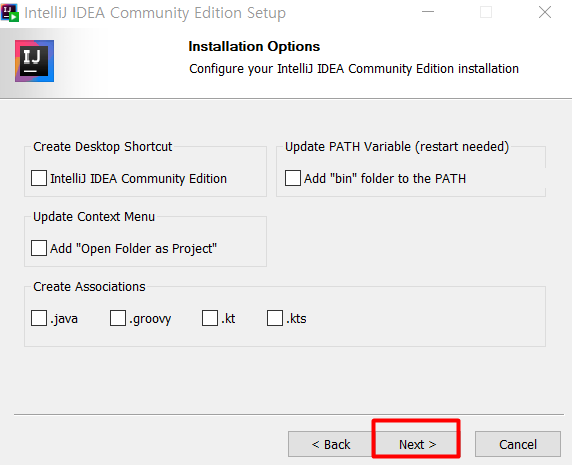
Task: Click the IntelliJ IDEA Community Edition Setup window title
Action: click(155, 13)
